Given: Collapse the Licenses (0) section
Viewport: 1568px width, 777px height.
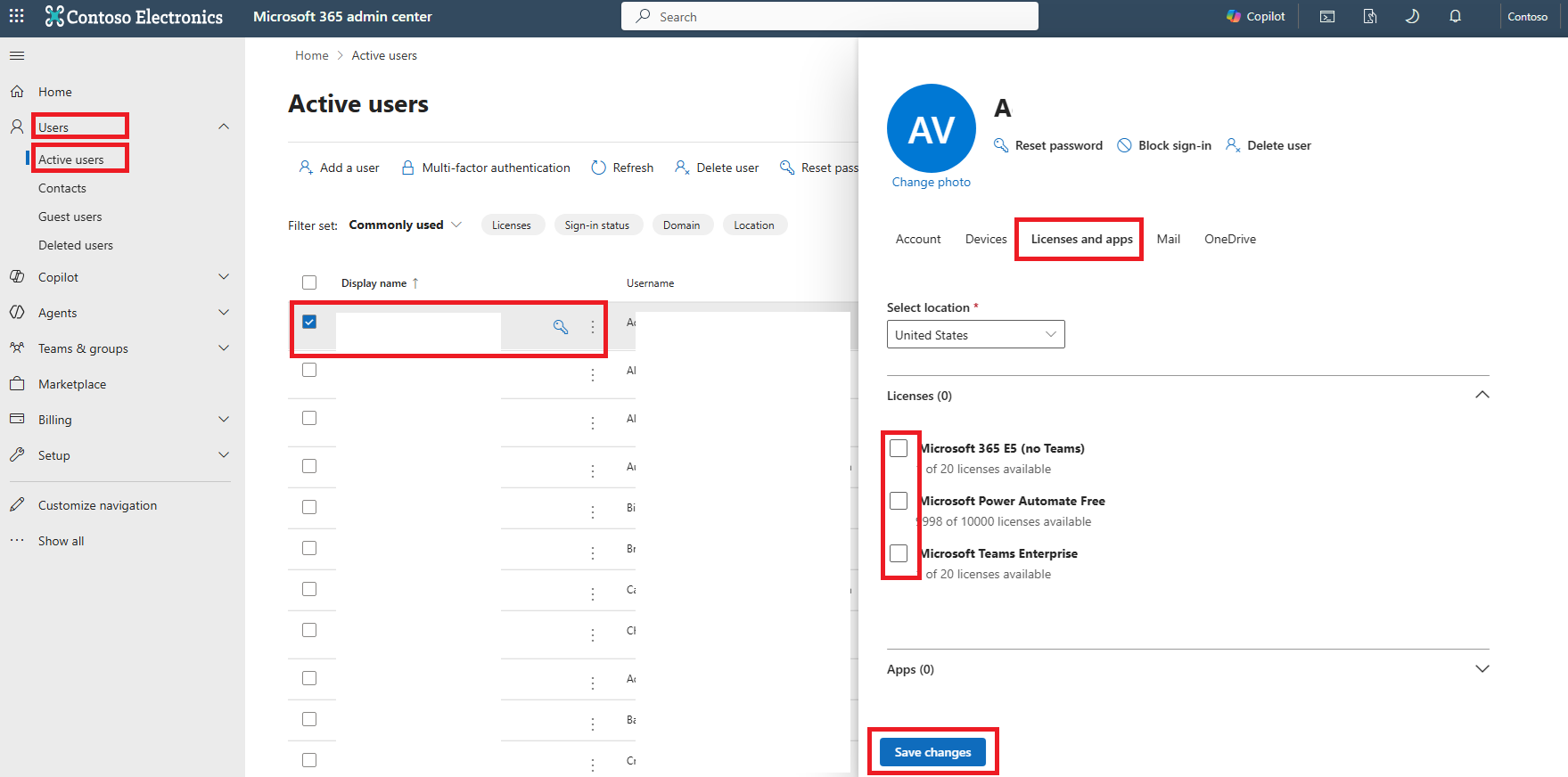Looking at the screenshot, I should click(x=1482, y=395).
